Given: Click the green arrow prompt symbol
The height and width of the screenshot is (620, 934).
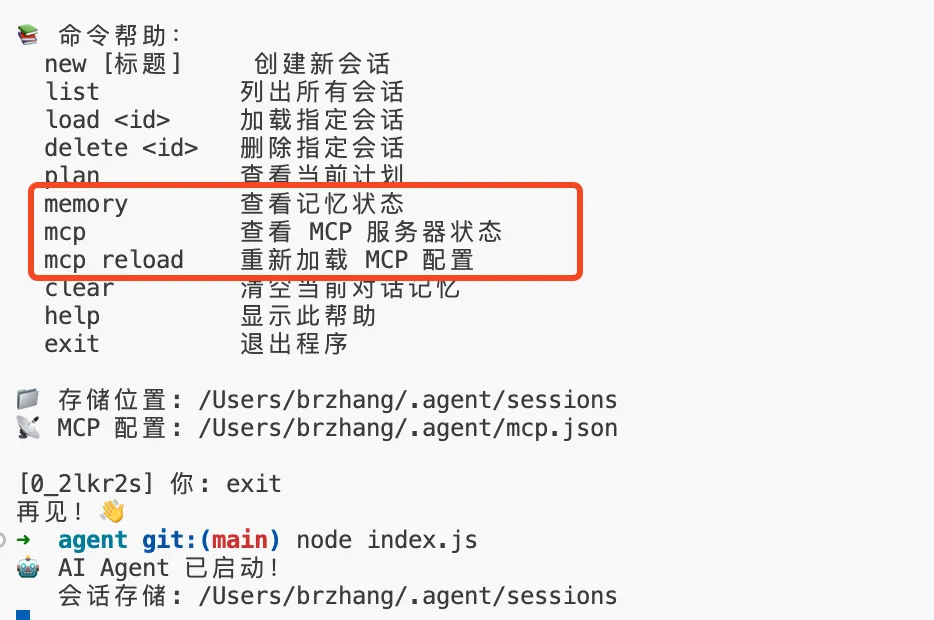Looking at the screenshot, I should [24, 540].
